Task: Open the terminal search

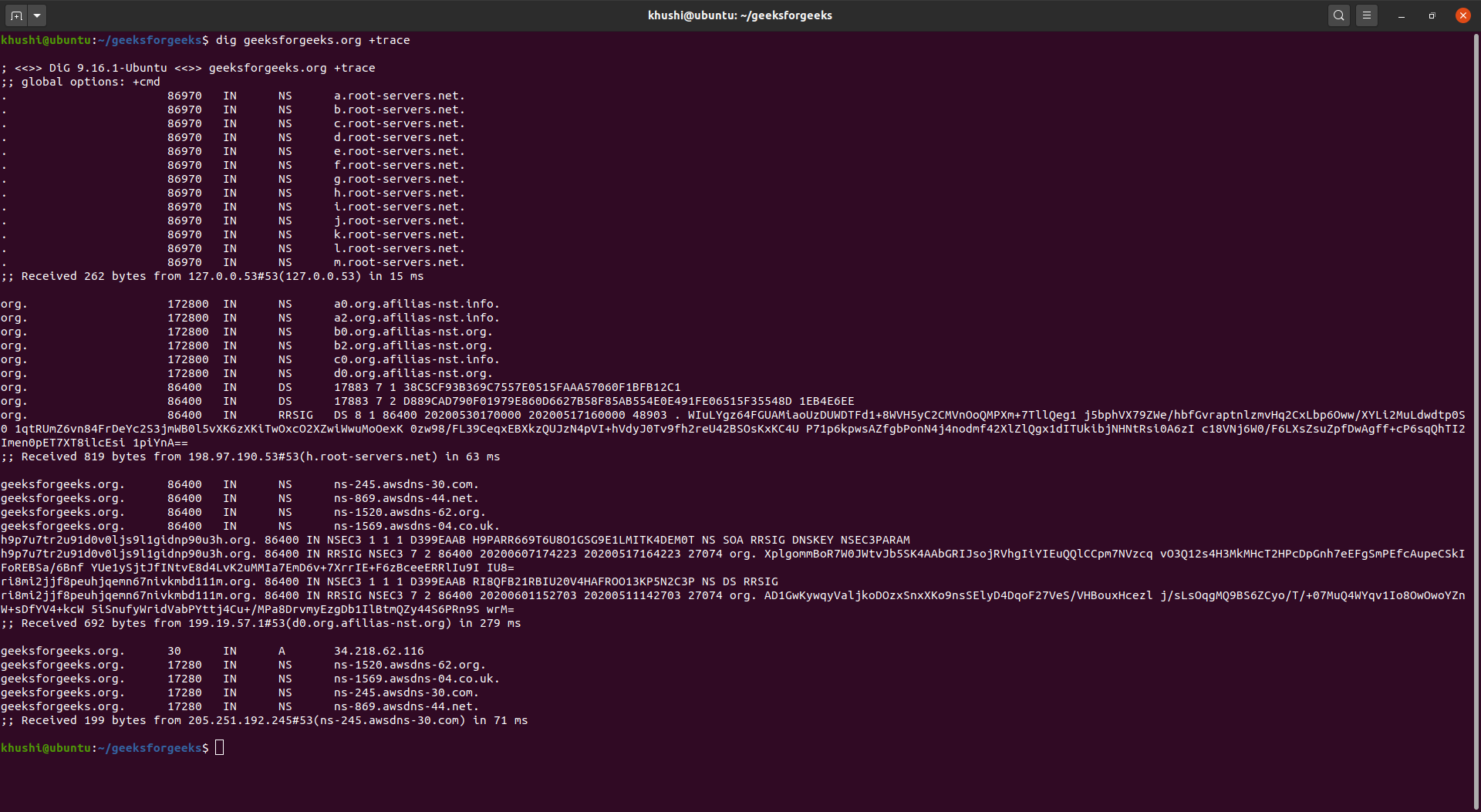Action: pos(1339,15)
